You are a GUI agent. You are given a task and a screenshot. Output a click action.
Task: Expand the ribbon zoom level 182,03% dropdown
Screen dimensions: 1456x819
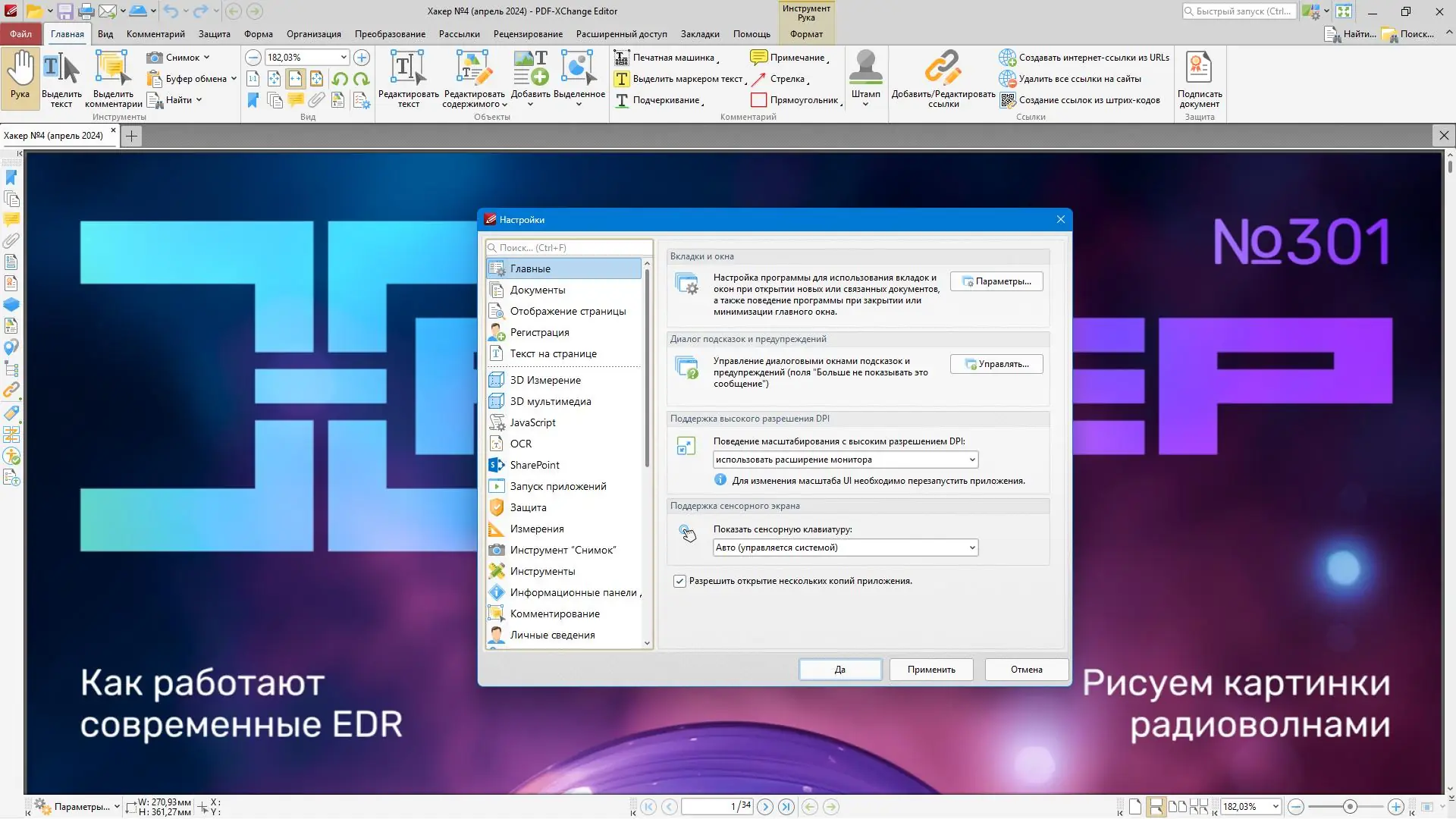pos(344,58)
